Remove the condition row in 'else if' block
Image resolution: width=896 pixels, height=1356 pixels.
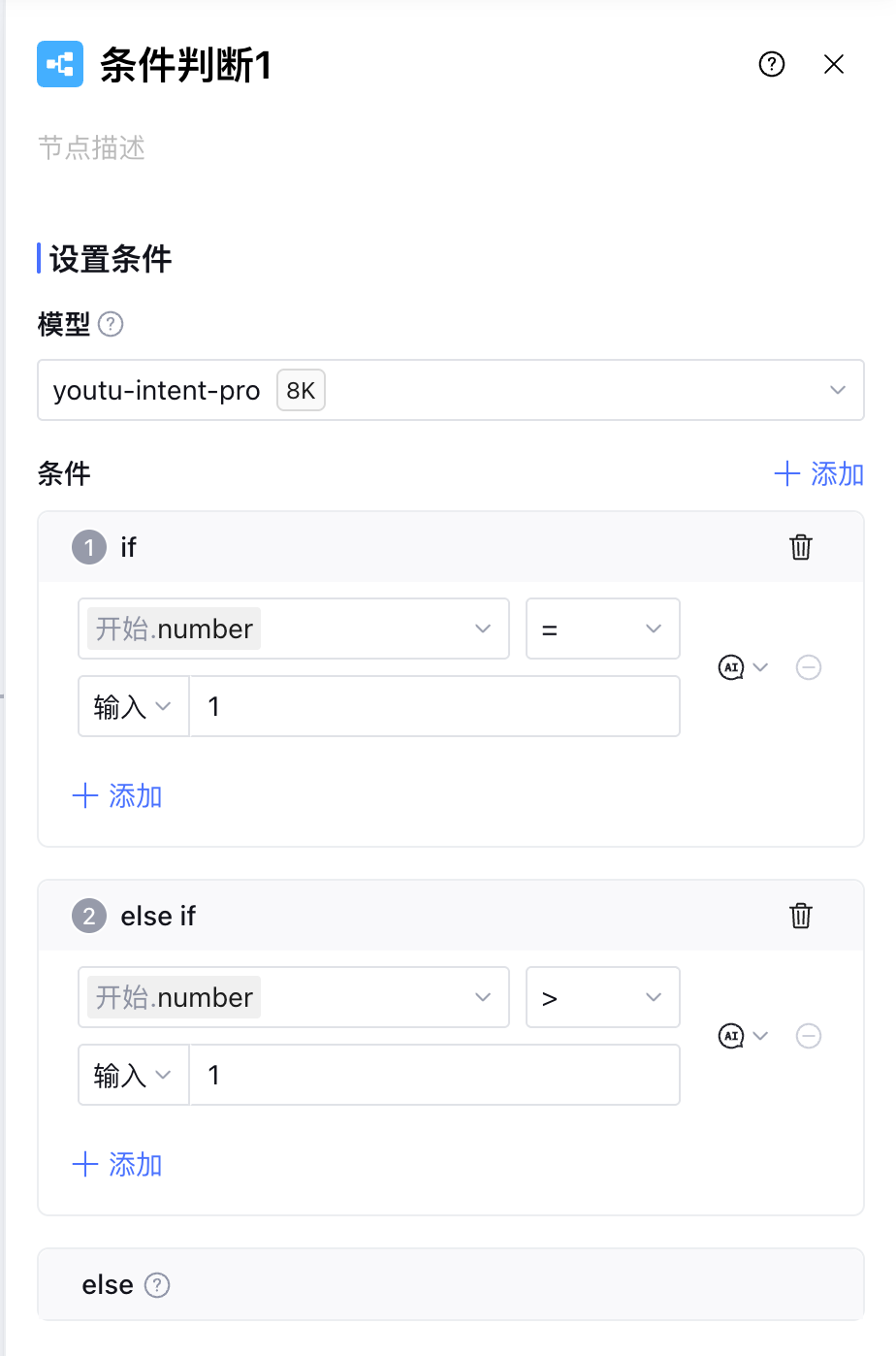(809, 1036)
